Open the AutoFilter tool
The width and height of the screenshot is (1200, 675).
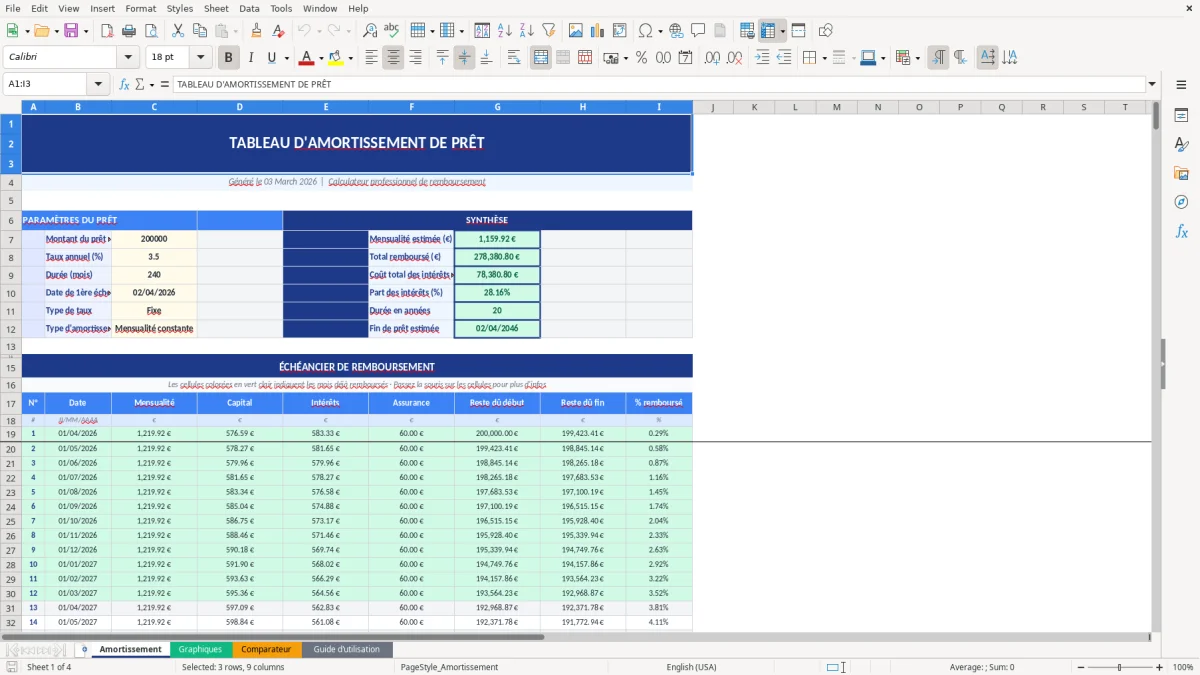(547, 31)
